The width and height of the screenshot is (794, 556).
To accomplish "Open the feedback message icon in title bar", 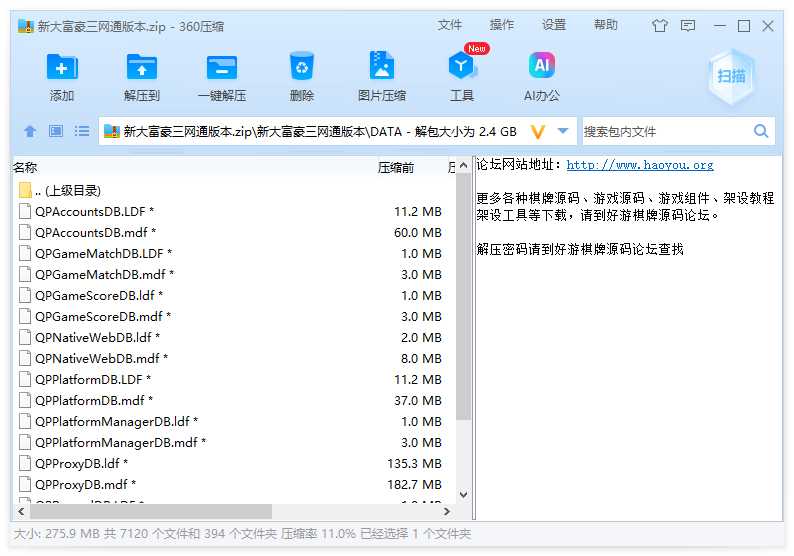I will click(688, 25).
